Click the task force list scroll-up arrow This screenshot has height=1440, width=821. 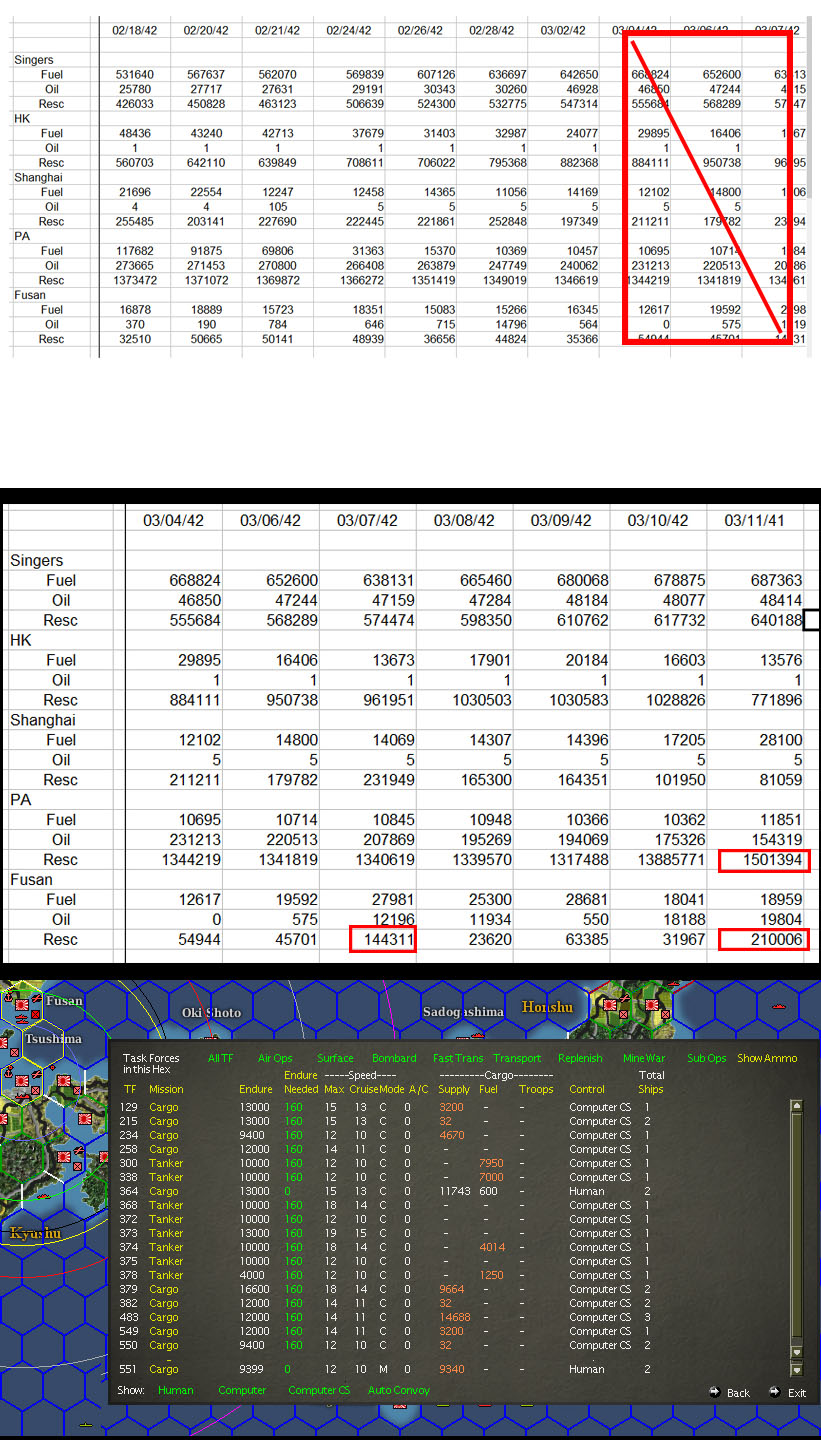[796, 1106]
